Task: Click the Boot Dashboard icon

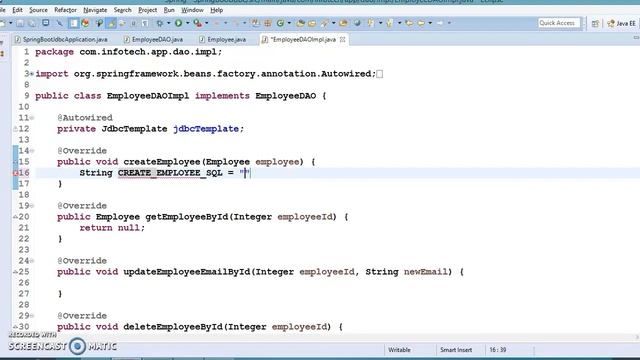Action: click(x=85, y=23)
